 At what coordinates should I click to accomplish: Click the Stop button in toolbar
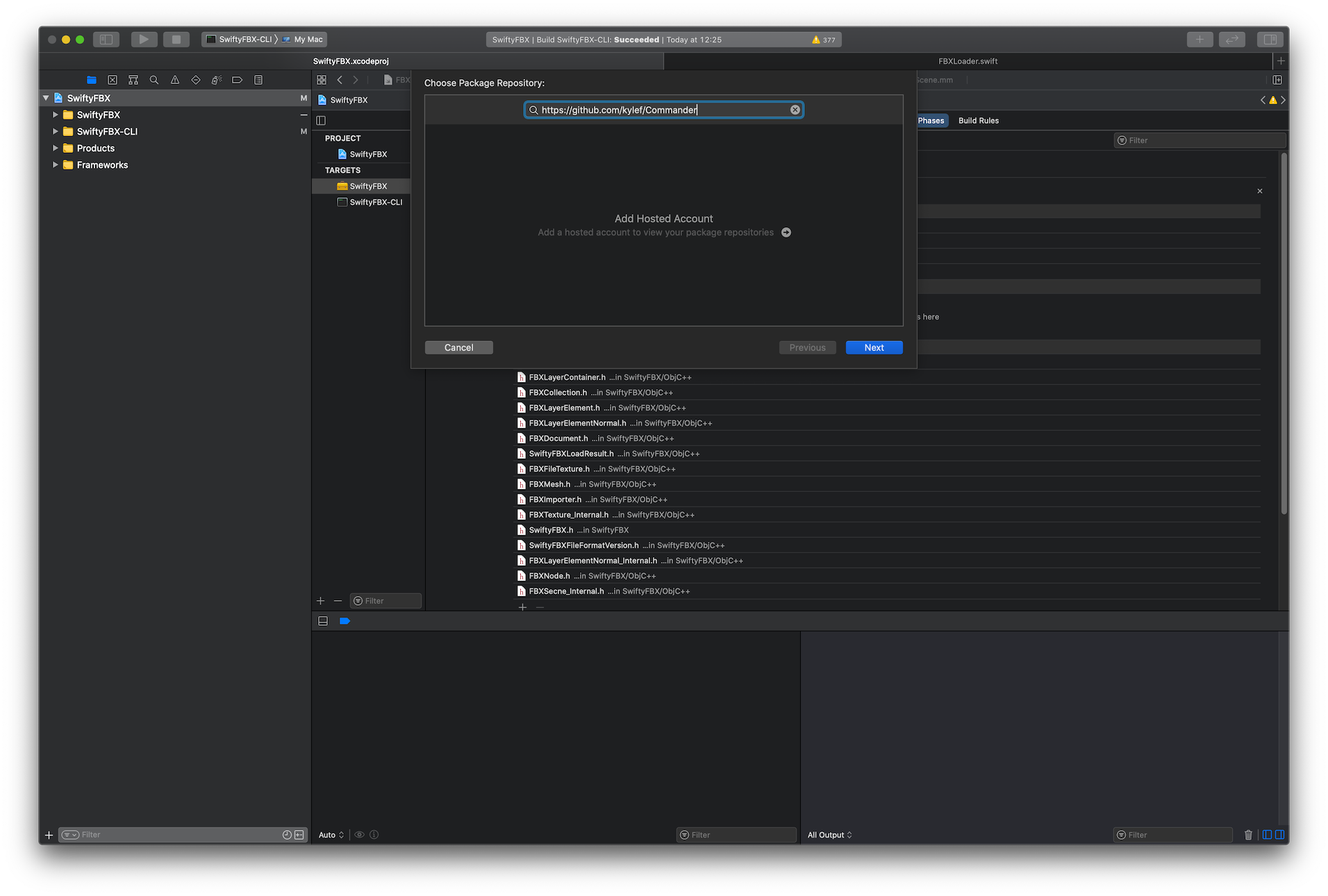176,40
